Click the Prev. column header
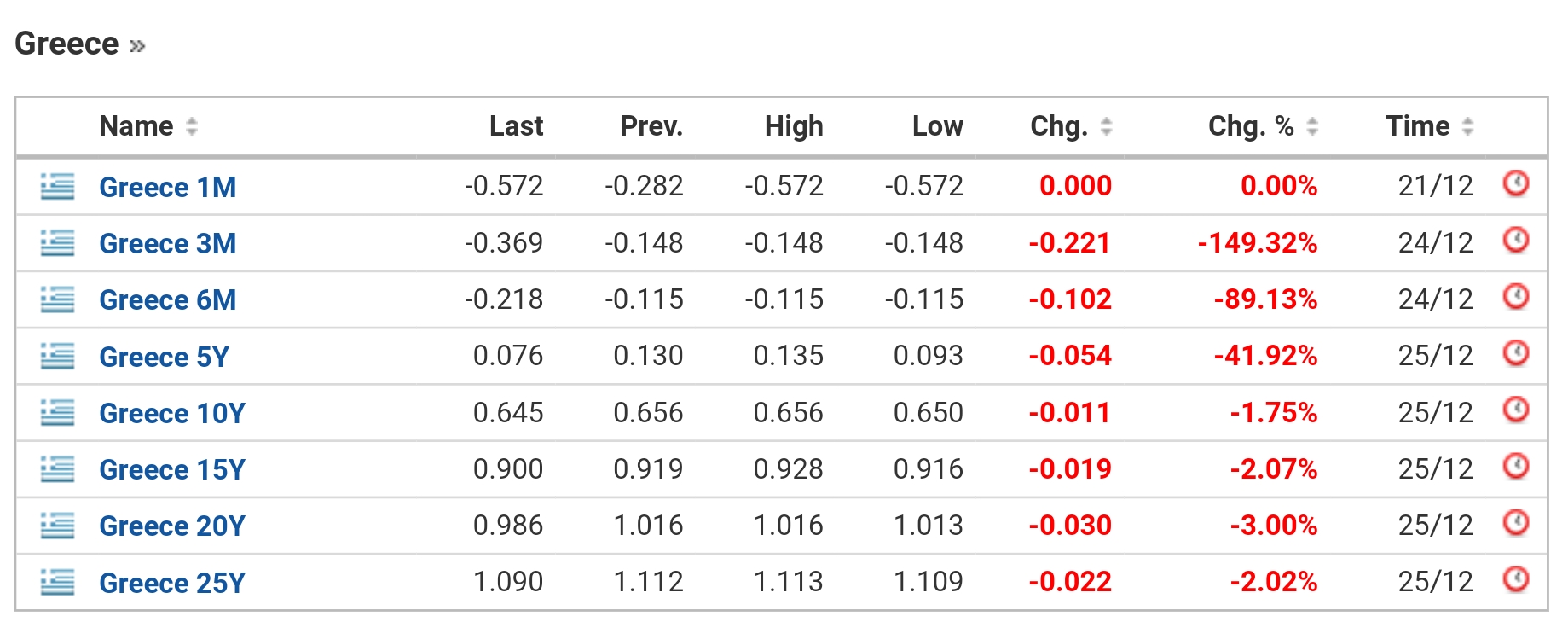 point(651,126)
